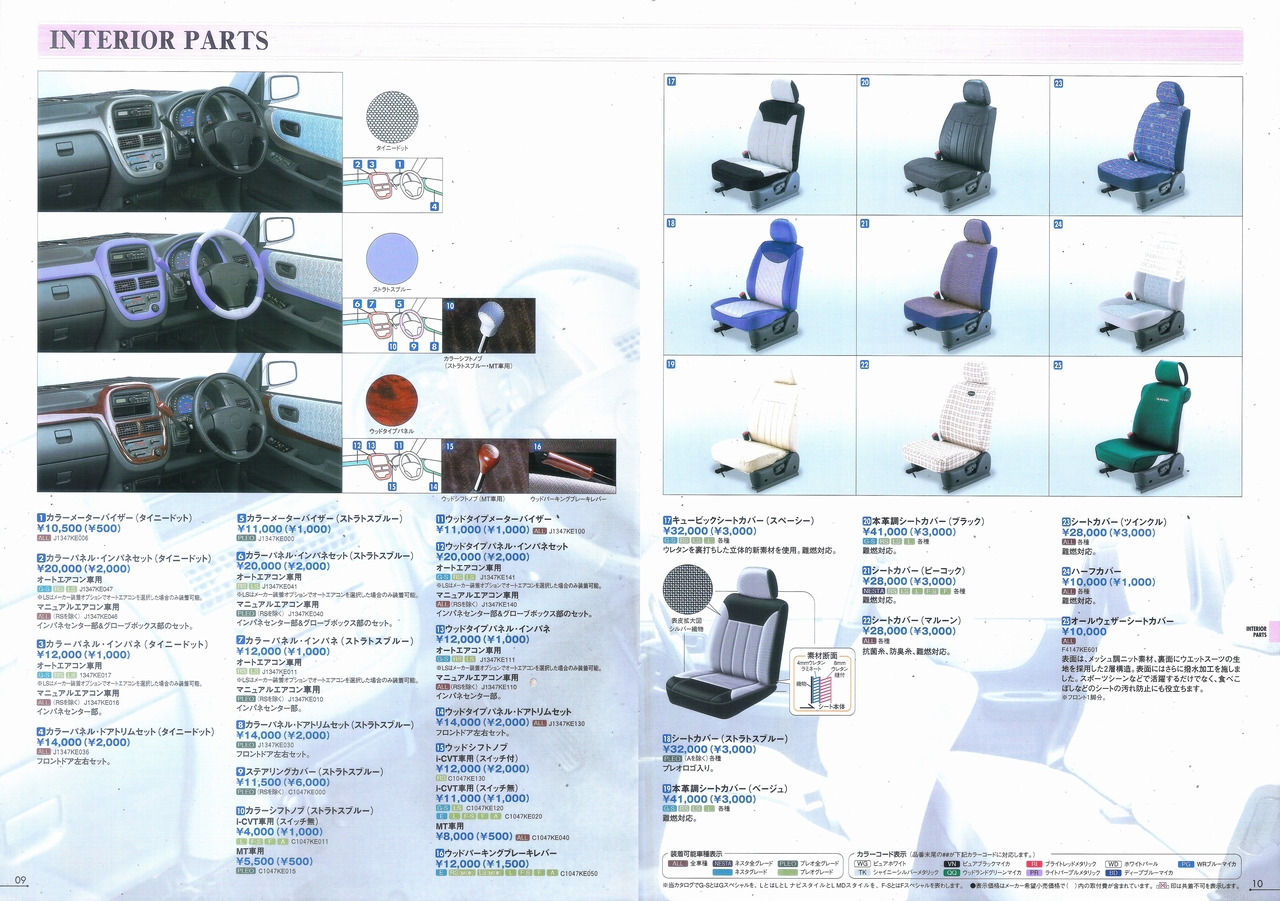Select item 14 ウッドタイプパネル・ドアトリムセット heading
The image size is (1280, 901).
[503, 711]
